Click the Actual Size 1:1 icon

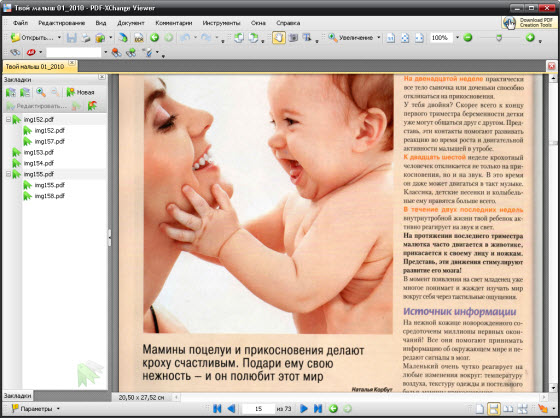tap(391, 38)
